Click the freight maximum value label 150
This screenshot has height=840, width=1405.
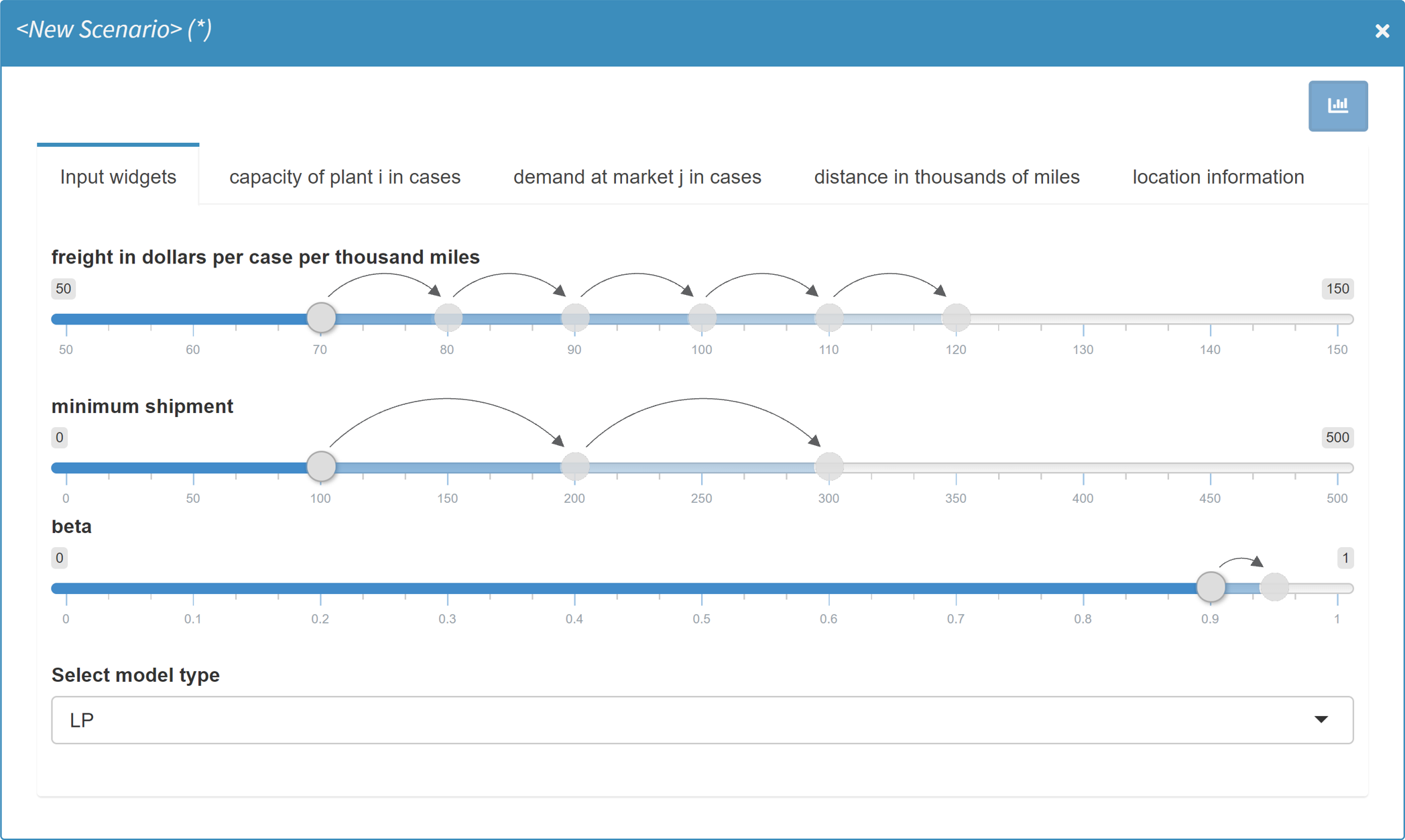coord(1337,289)
